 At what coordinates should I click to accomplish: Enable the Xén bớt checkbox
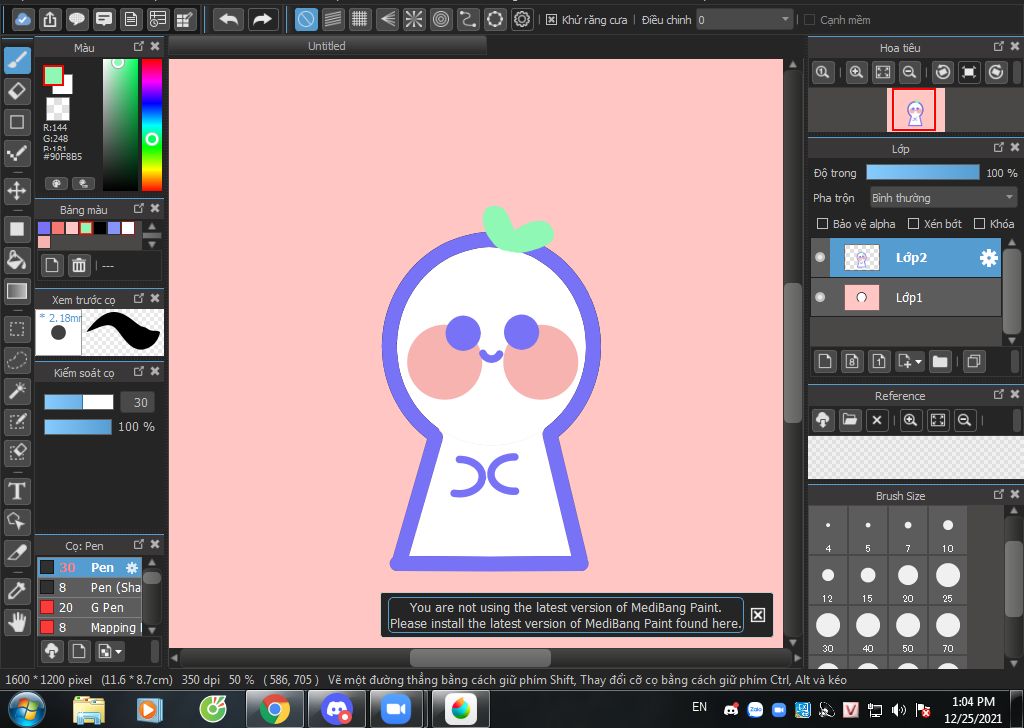(x=914, y=224)
